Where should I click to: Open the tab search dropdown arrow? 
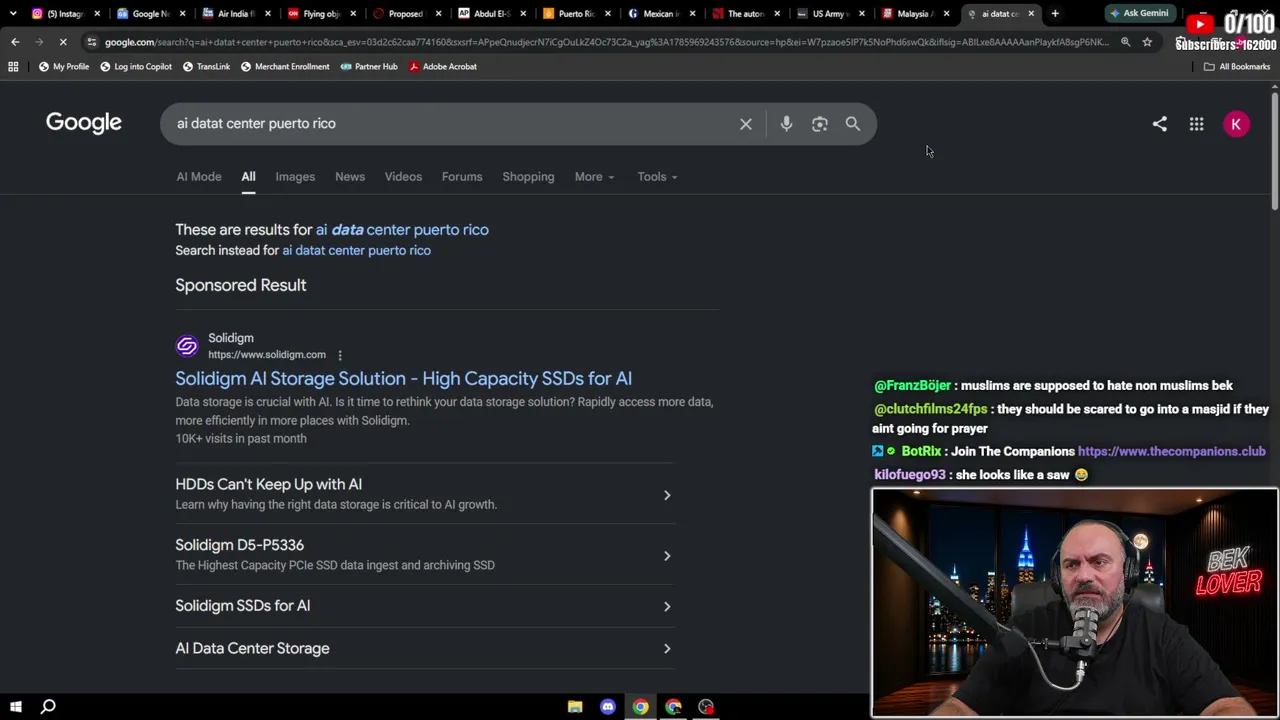[x=12, y=14]
